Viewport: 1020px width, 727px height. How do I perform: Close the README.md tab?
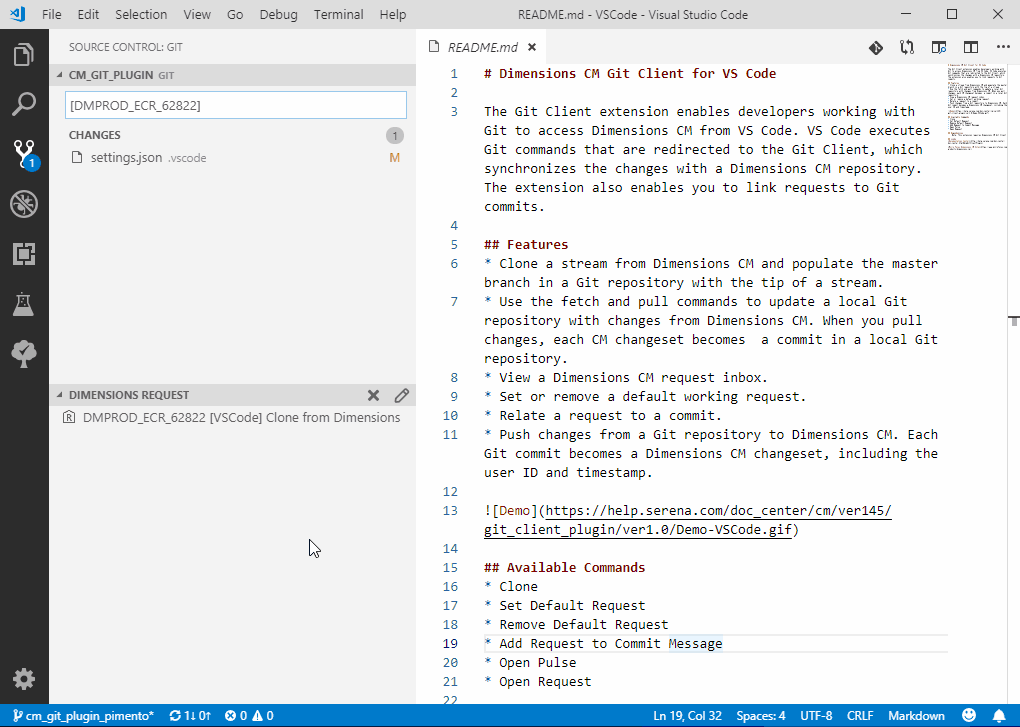(x=532, y=47)
